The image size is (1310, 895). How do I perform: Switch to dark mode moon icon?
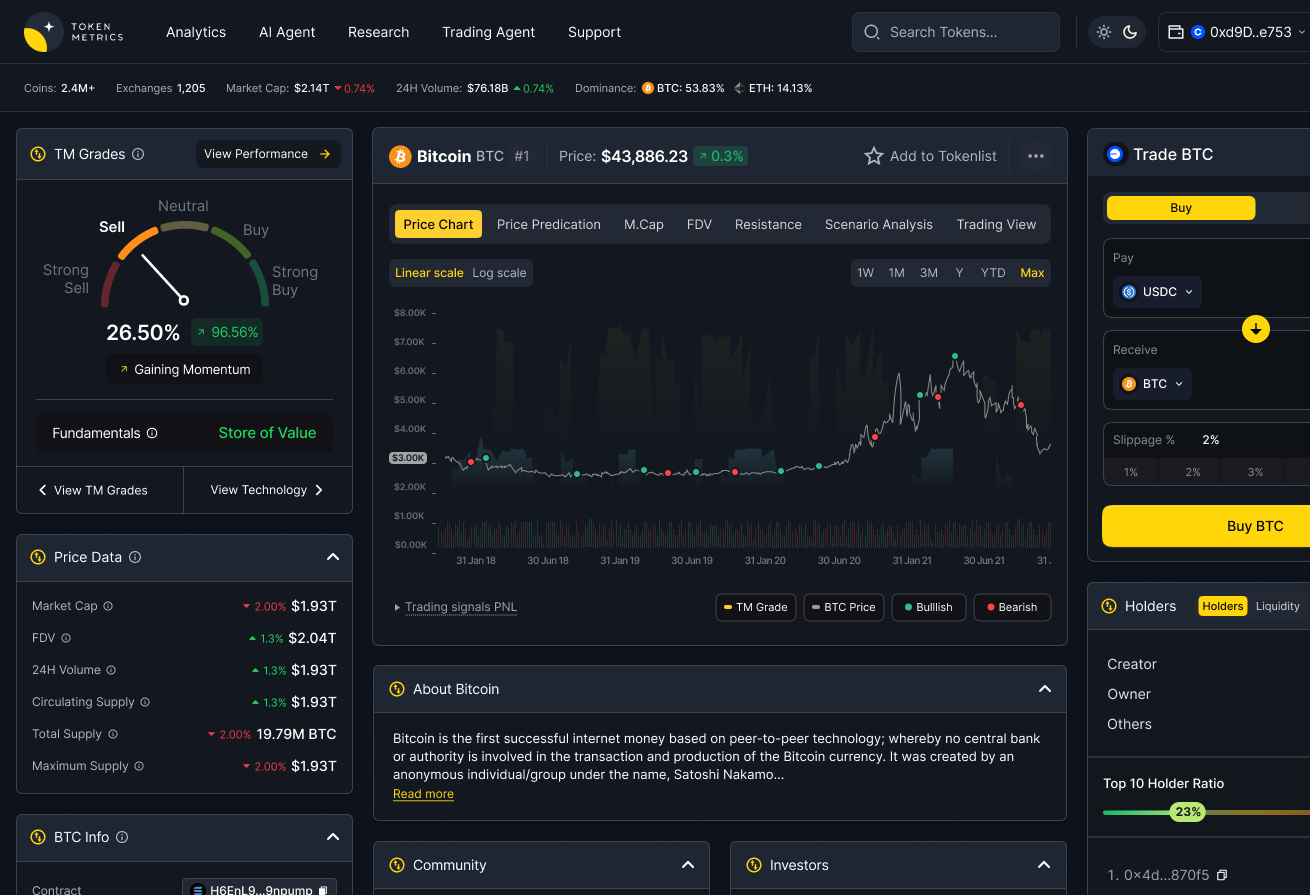pos(1130,32)
